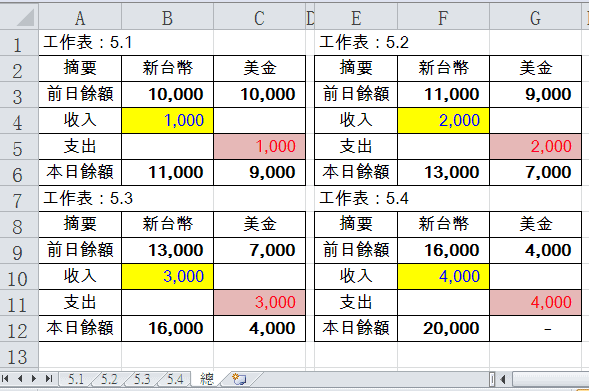Select pink 支出 cell showing red 2,000
The image size is (589, 391).
[x=536, y=146]
